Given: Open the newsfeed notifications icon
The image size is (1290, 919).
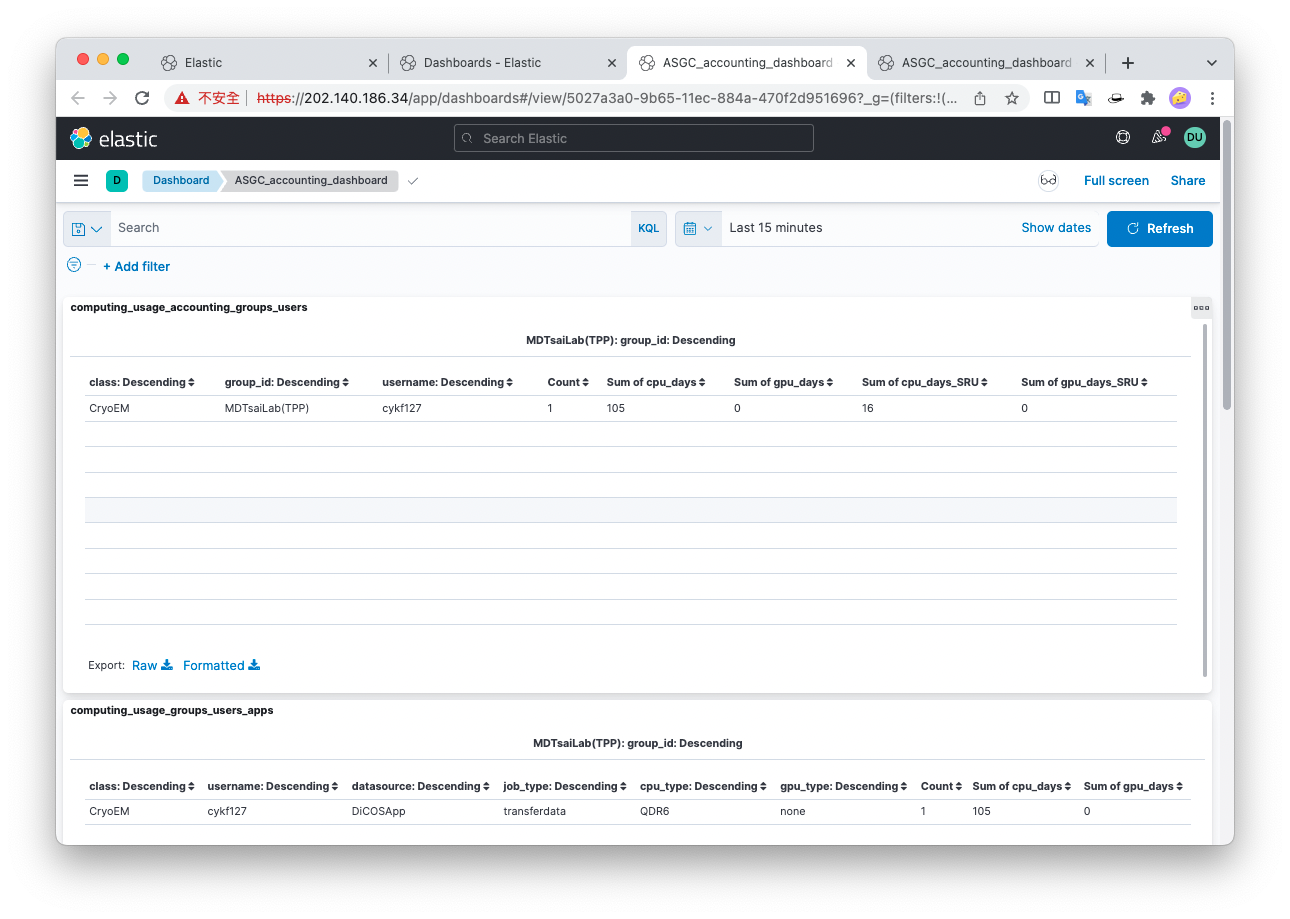Looking at the screenshot, I should coord(1159,138).
